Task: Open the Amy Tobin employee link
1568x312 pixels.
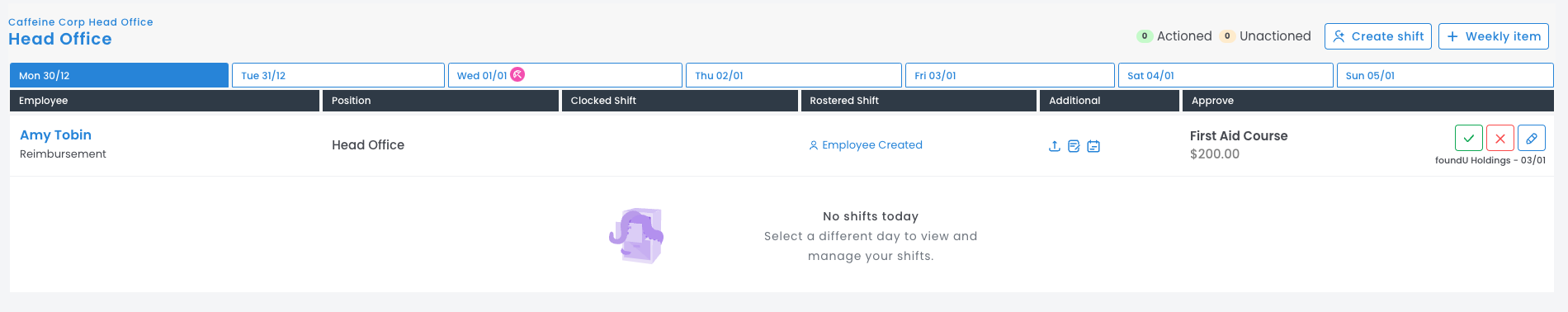Action: [55, 135]
